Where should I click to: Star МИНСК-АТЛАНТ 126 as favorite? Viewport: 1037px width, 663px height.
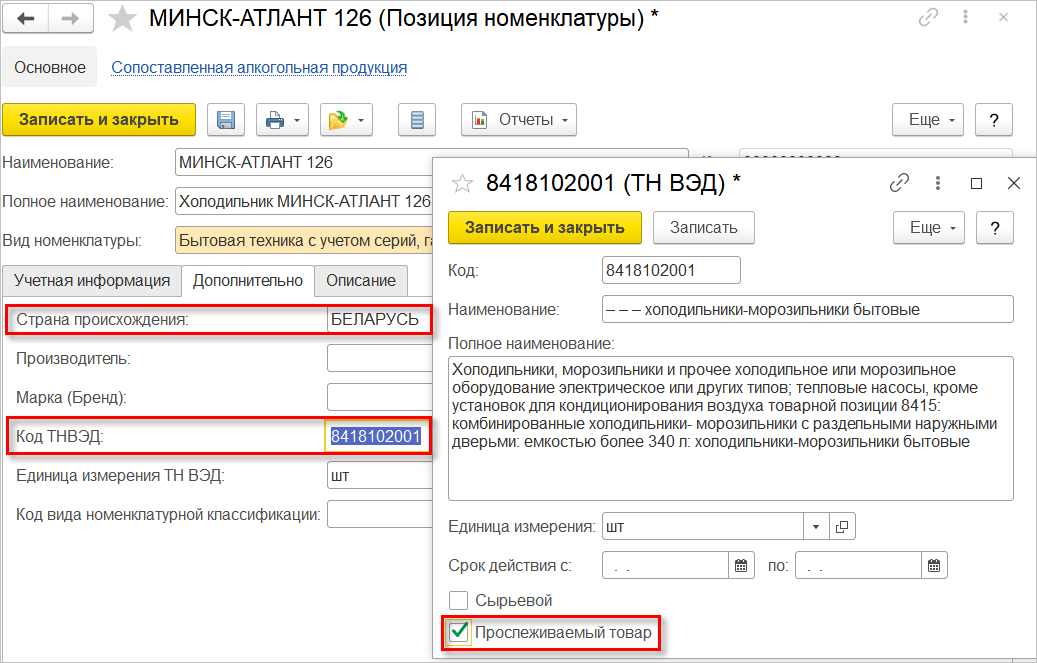(x=122, y=19)
